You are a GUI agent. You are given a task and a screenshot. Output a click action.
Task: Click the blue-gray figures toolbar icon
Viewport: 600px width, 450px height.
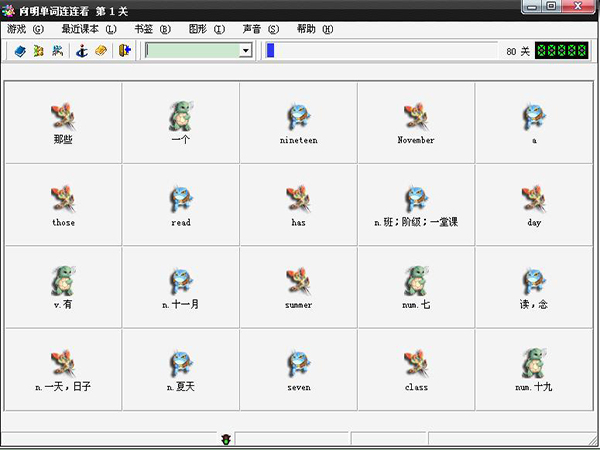pyautogui.click(x=57, y=51)
